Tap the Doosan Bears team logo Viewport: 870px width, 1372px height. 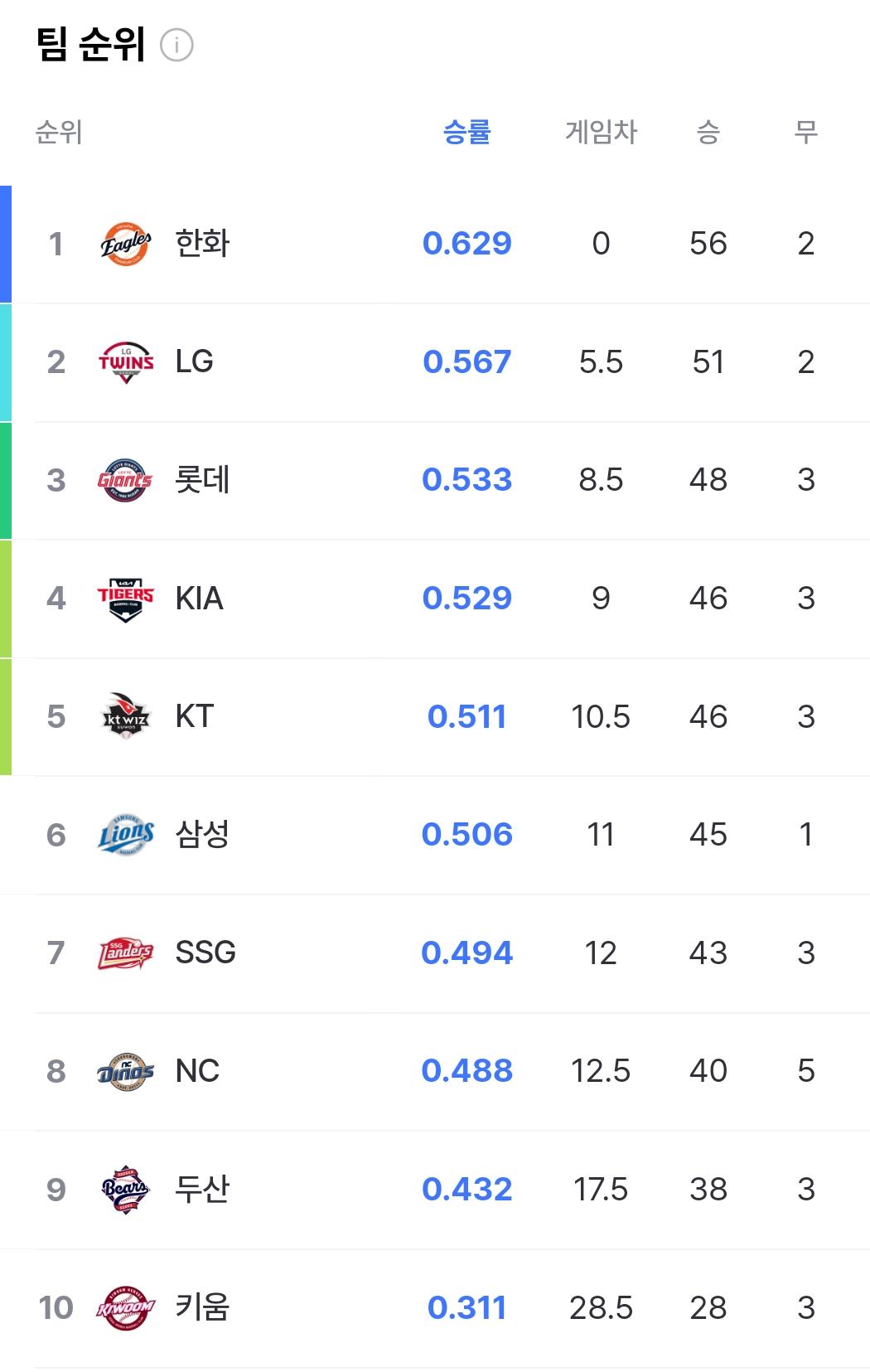126,1190
